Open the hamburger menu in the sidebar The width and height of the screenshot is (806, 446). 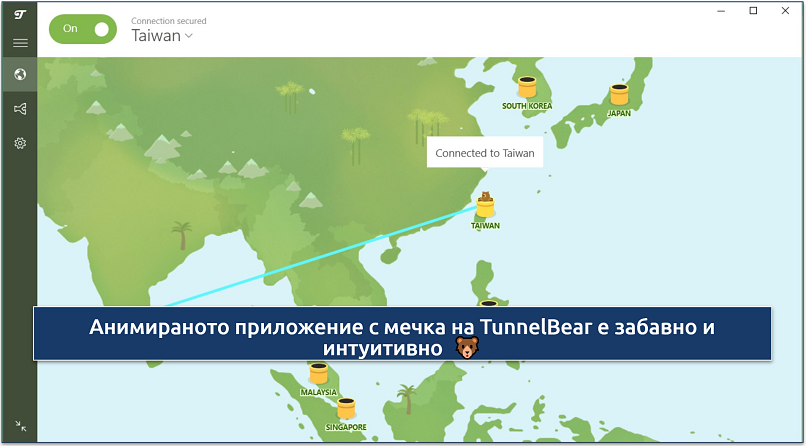point(19,43)
